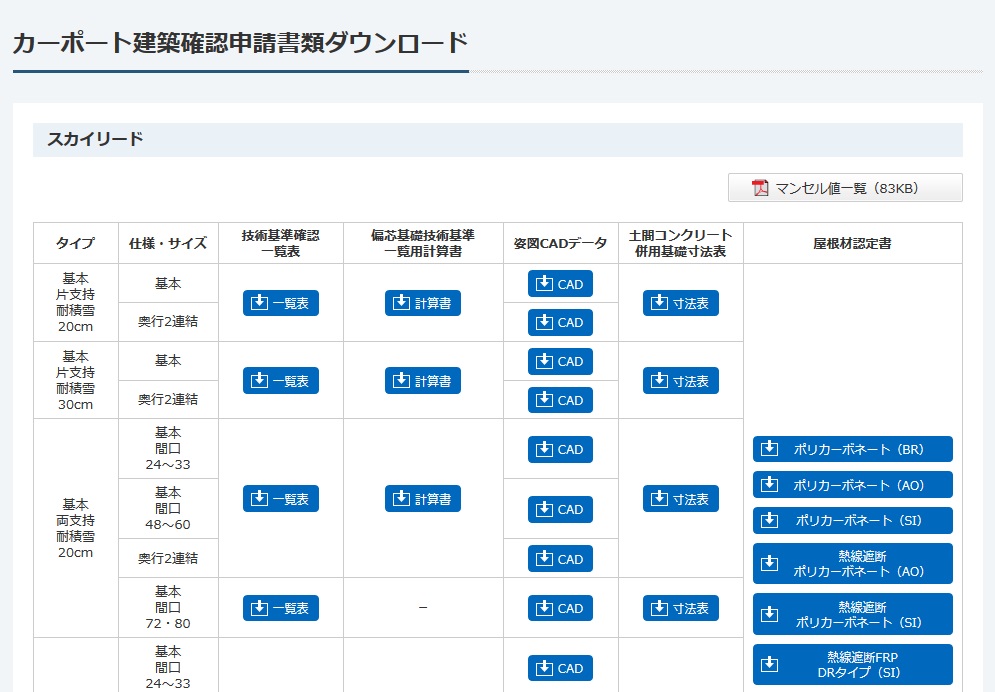This screenshot has width=995, height=692.
Task: Download CAD for 両支持 20cm 間口48～60
Action: tap(560, 509)
